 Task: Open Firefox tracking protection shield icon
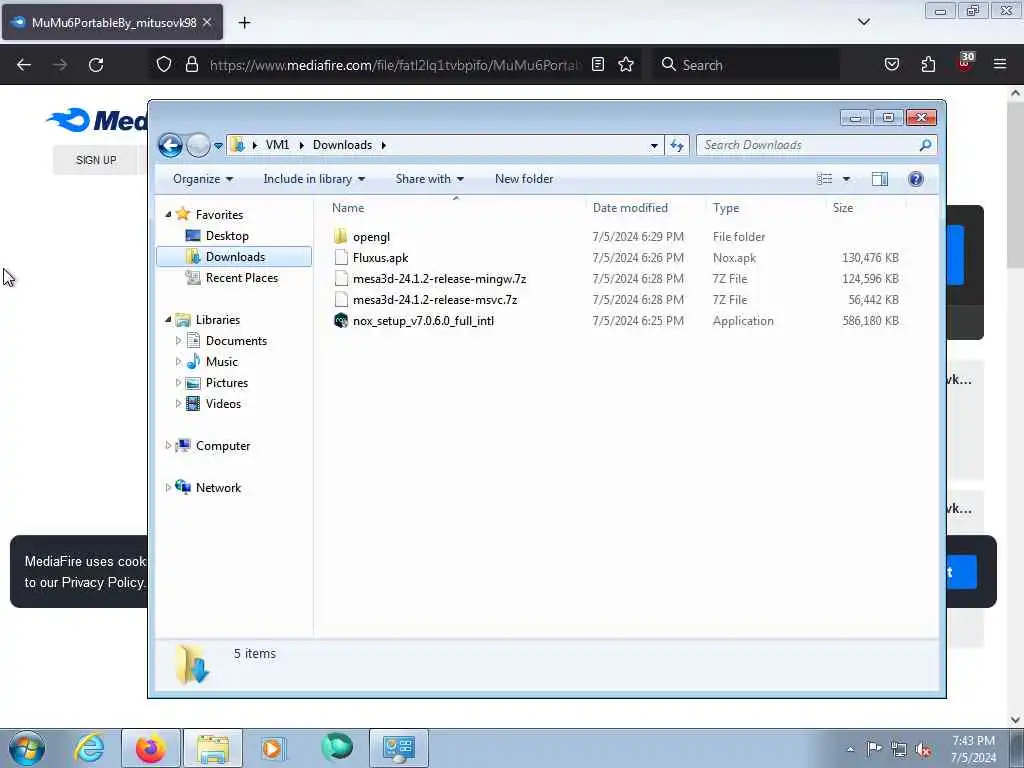164,65
